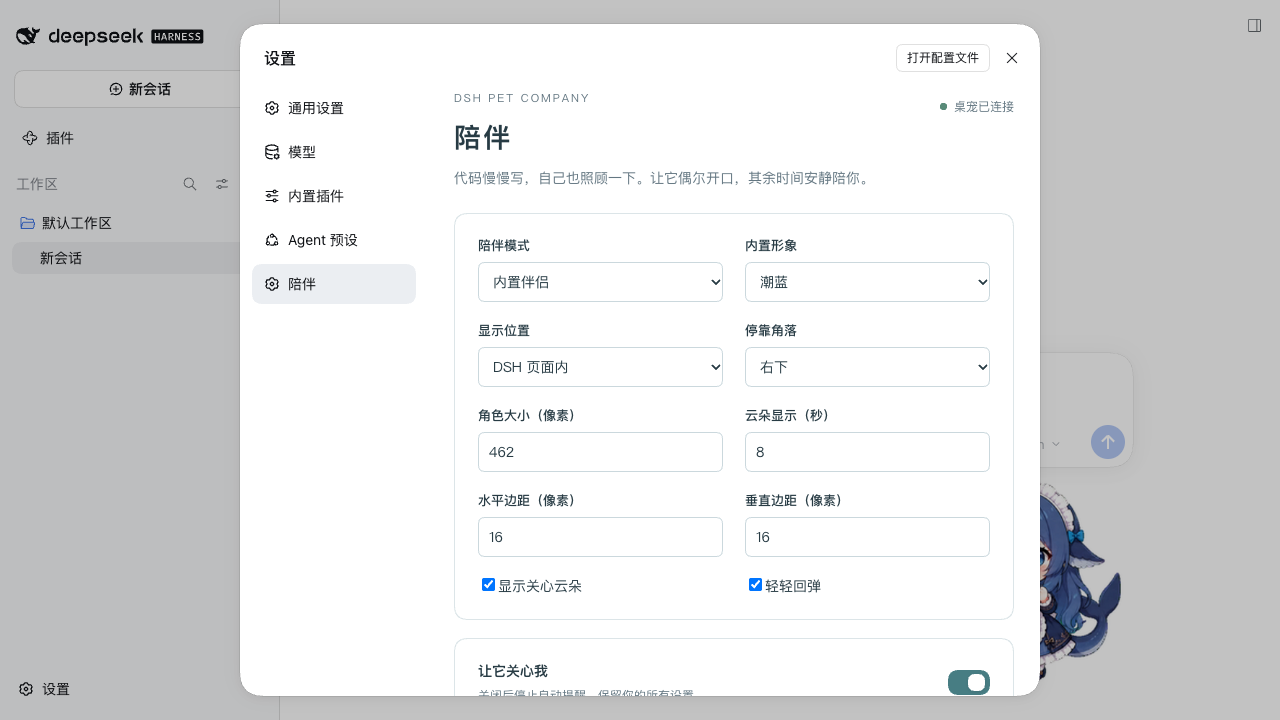
Task: Click the 通用设置 gear icon
Action: tap(272, 108)
